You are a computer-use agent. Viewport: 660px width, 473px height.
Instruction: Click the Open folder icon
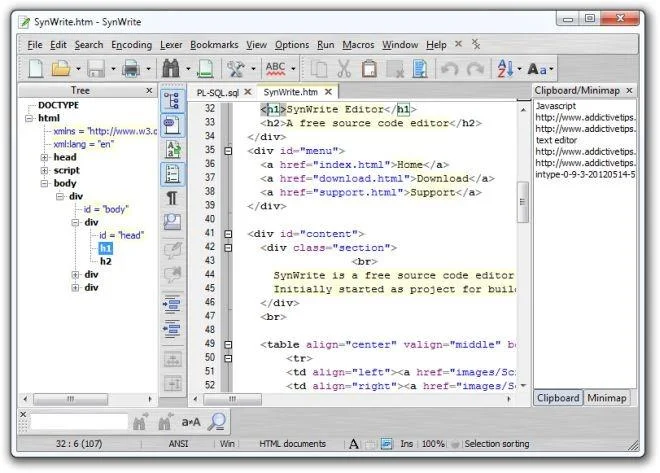click(x=61, y=68)
